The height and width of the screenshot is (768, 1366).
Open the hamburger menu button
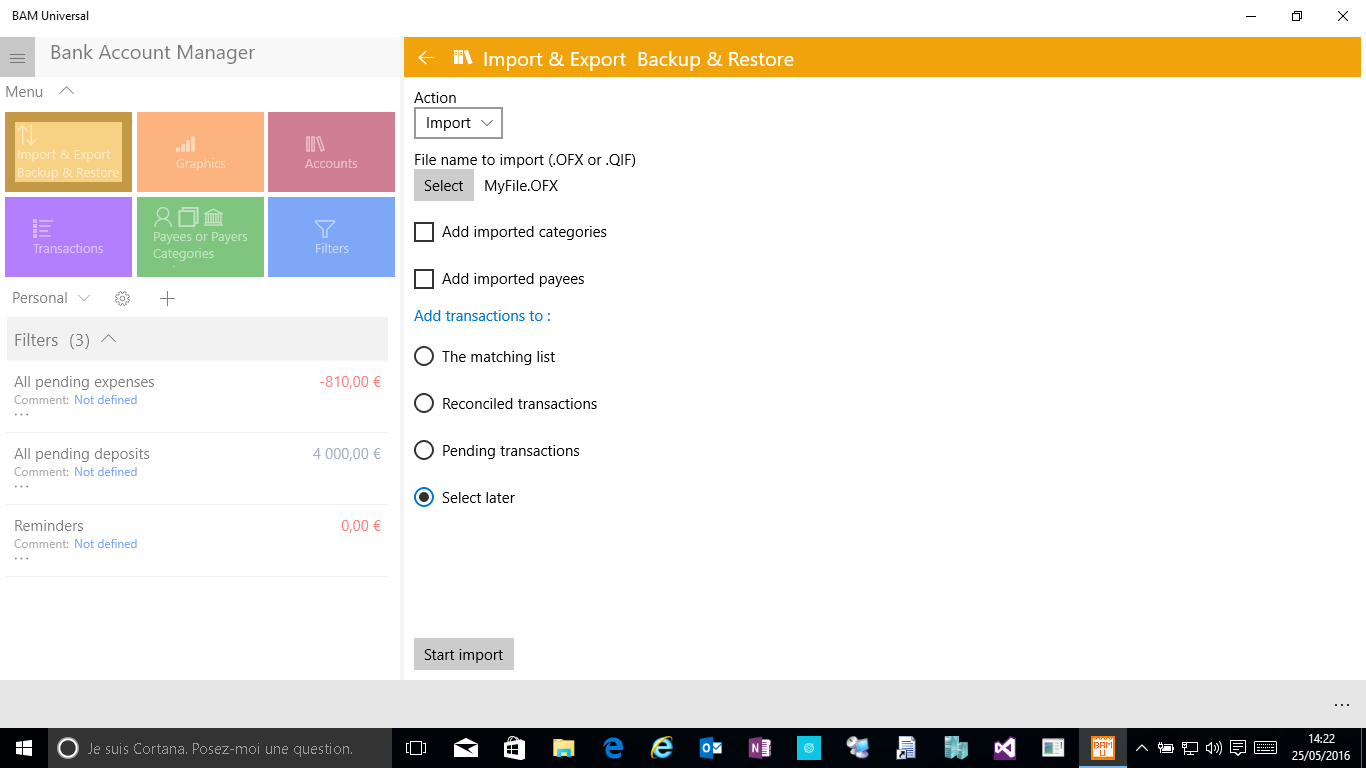(17, 58)
